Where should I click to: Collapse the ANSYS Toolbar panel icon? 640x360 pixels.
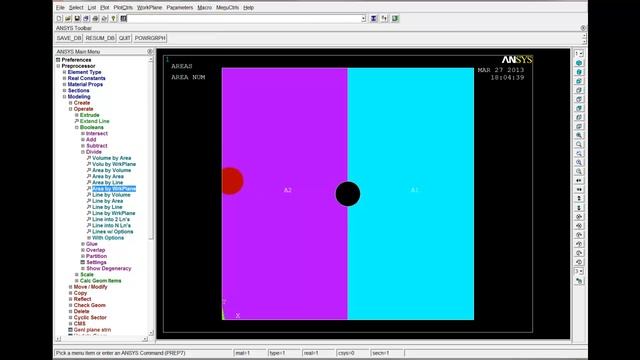583,28
